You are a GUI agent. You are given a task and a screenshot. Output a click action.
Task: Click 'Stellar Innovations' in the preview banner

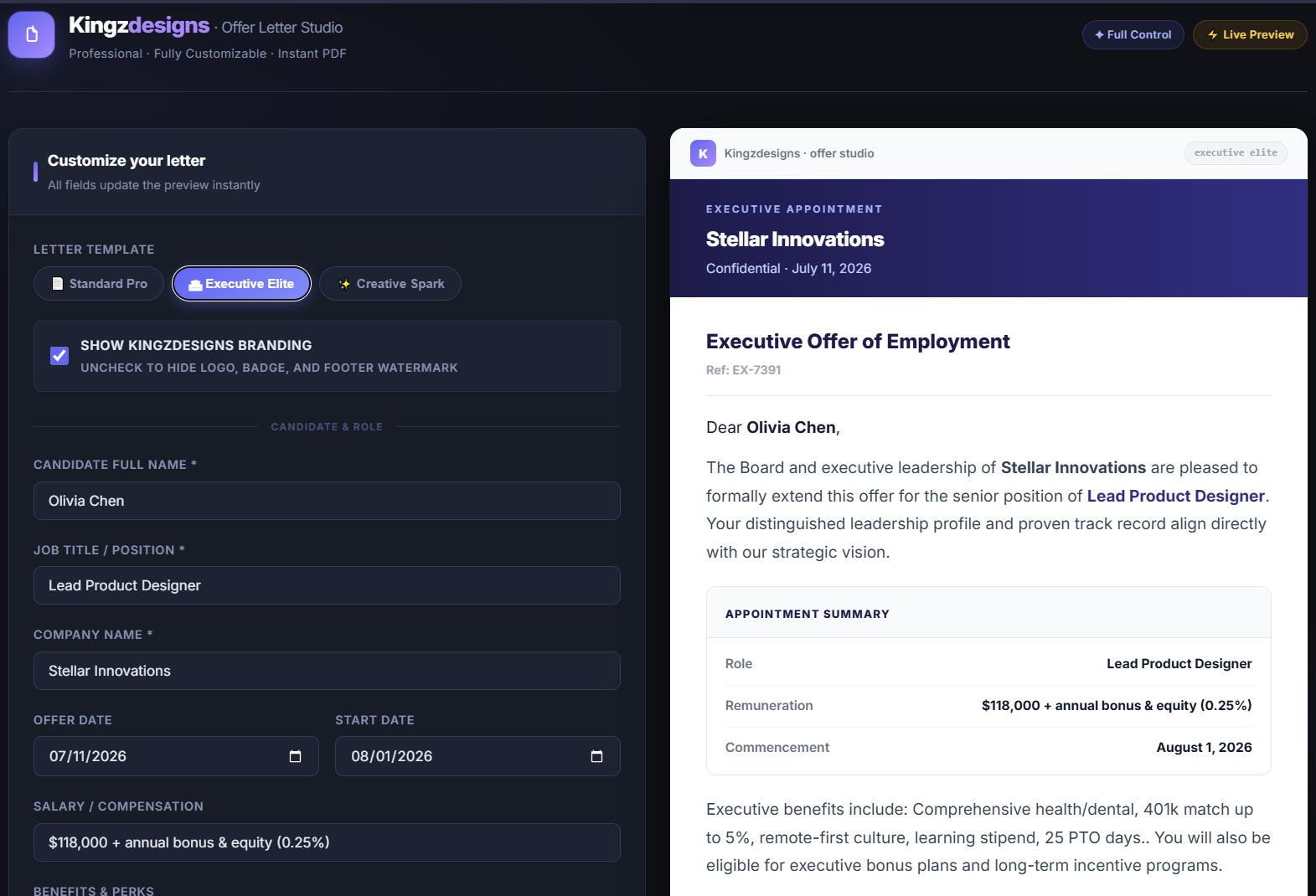[x=795, y=239]
